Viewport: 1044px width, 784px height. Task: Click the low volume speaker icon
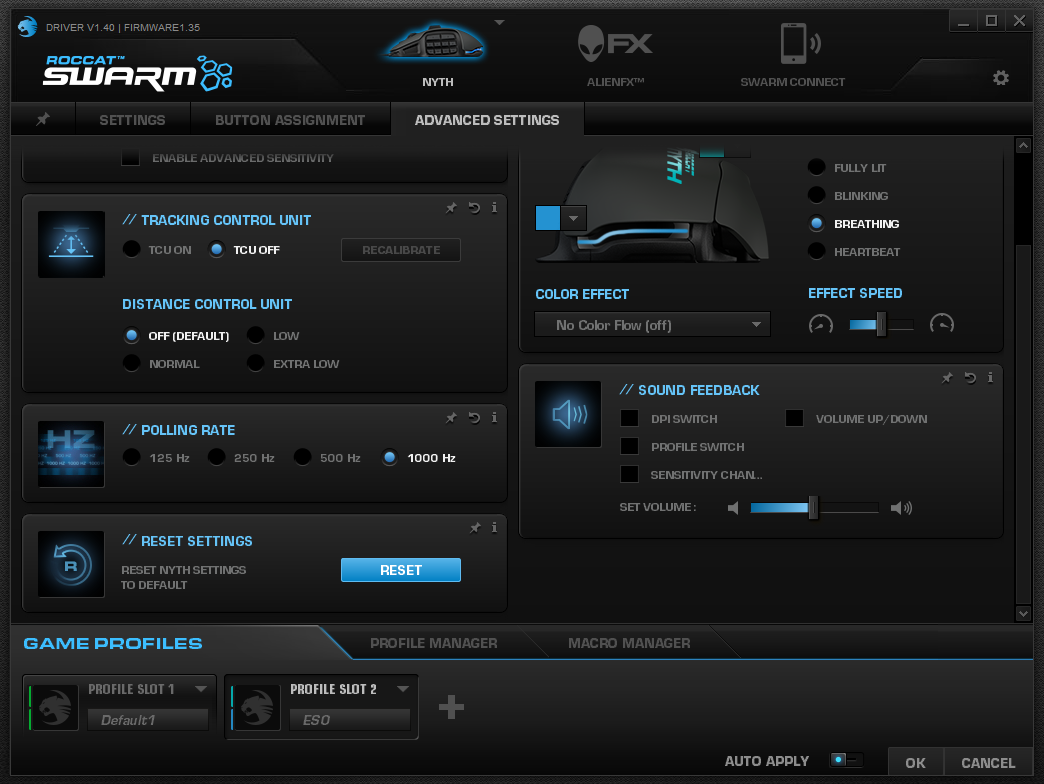733,508
